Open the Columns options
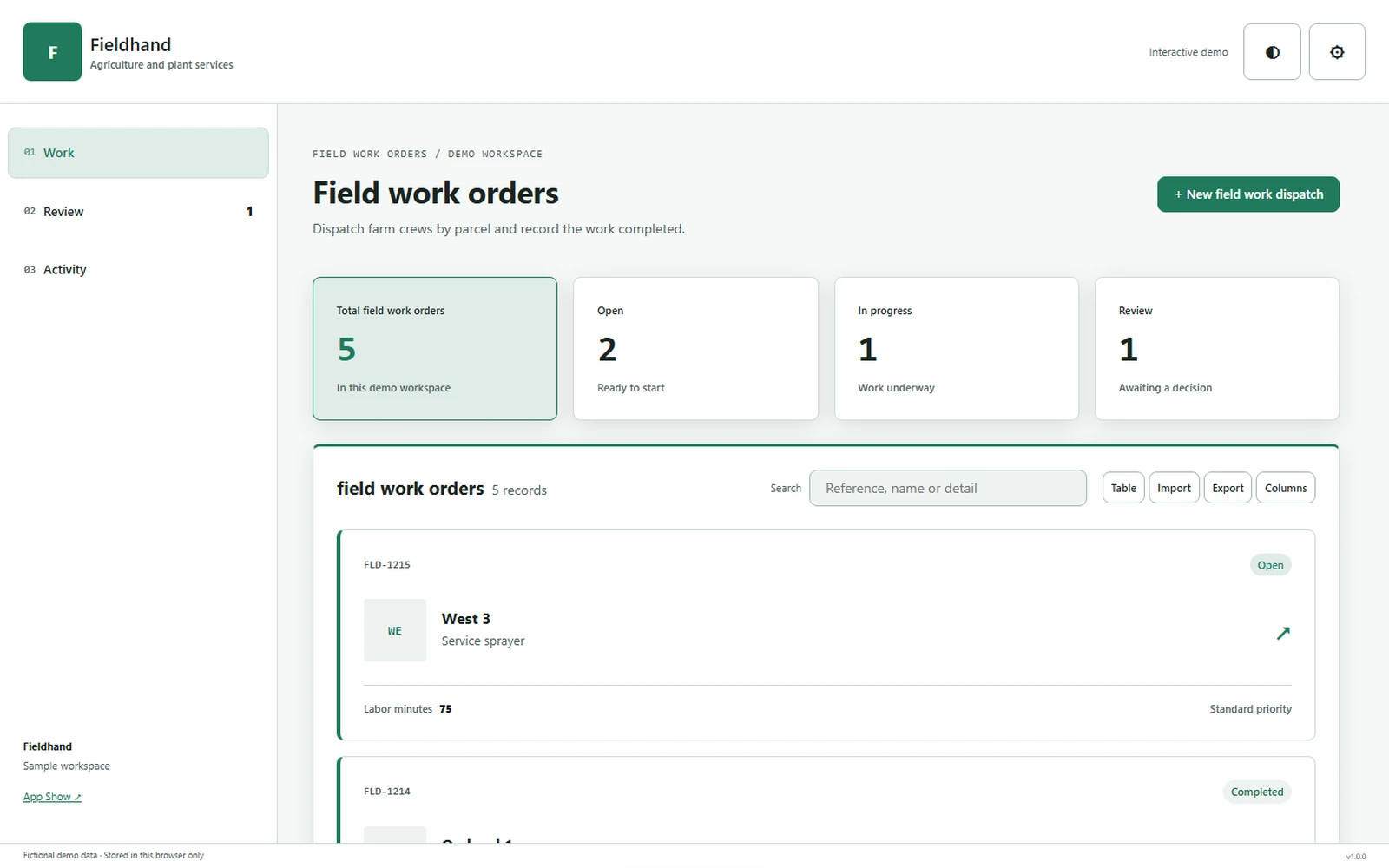The height and width of the screenshot is (868, 1389). click(x=1286, y=488)
